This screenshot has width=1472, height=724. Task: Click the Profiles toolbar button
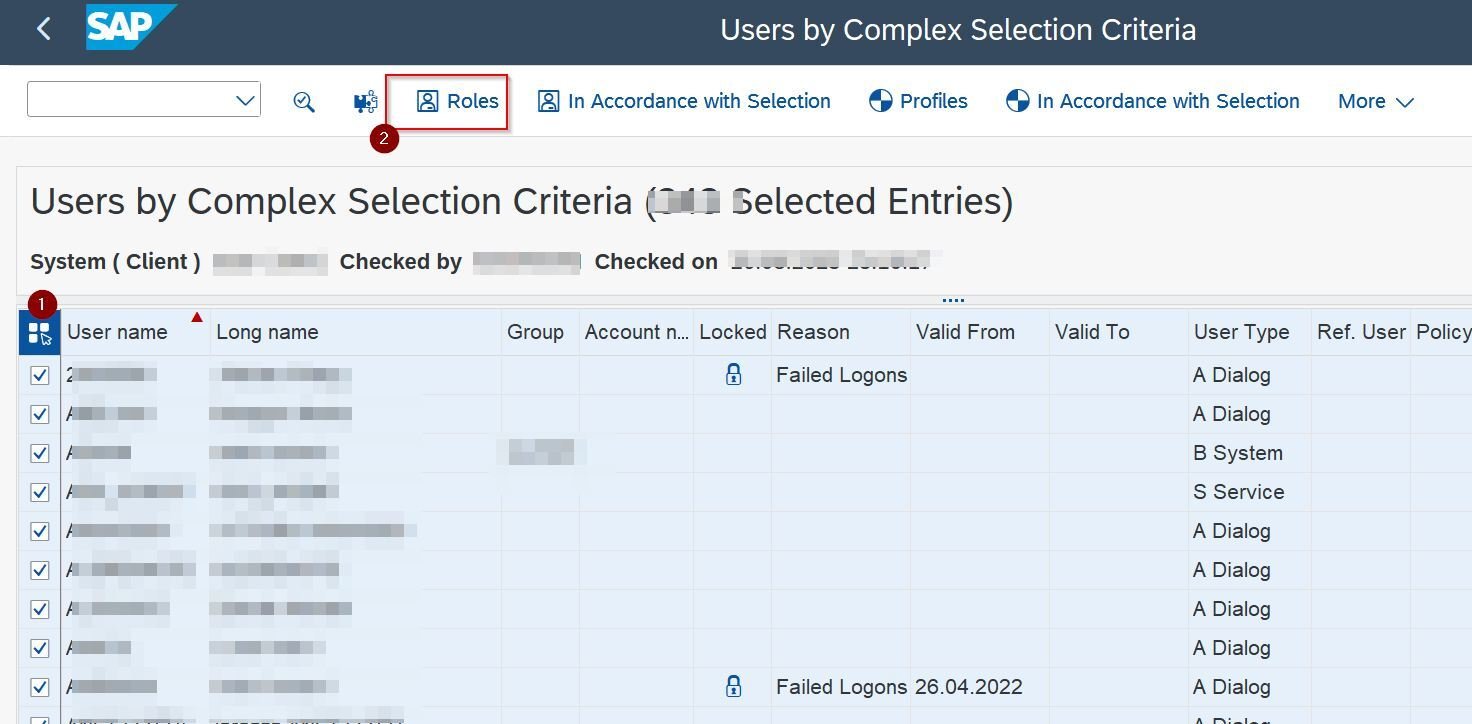point(918,101)
